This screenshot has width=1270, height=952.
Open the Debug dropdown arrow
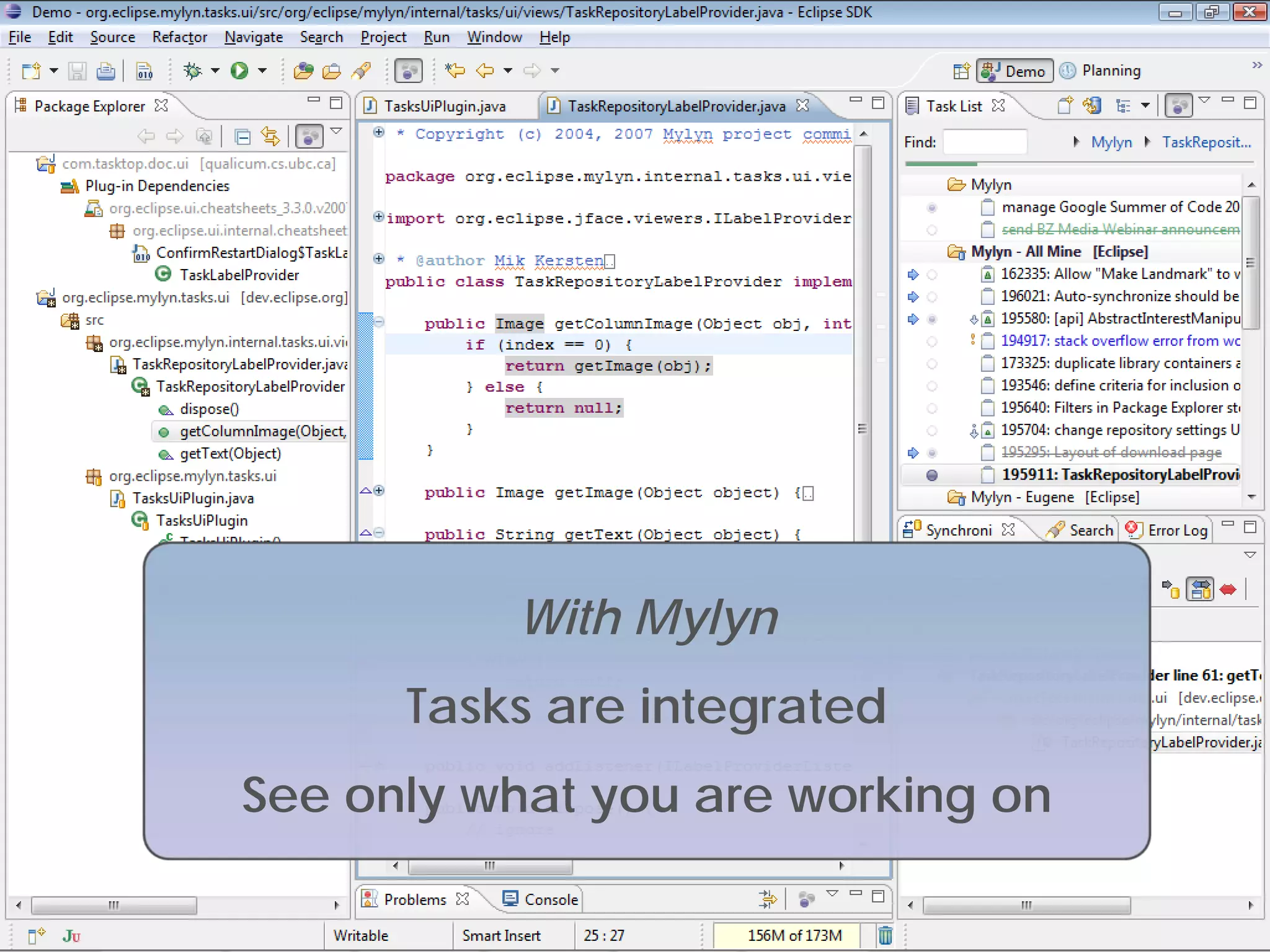215,71
